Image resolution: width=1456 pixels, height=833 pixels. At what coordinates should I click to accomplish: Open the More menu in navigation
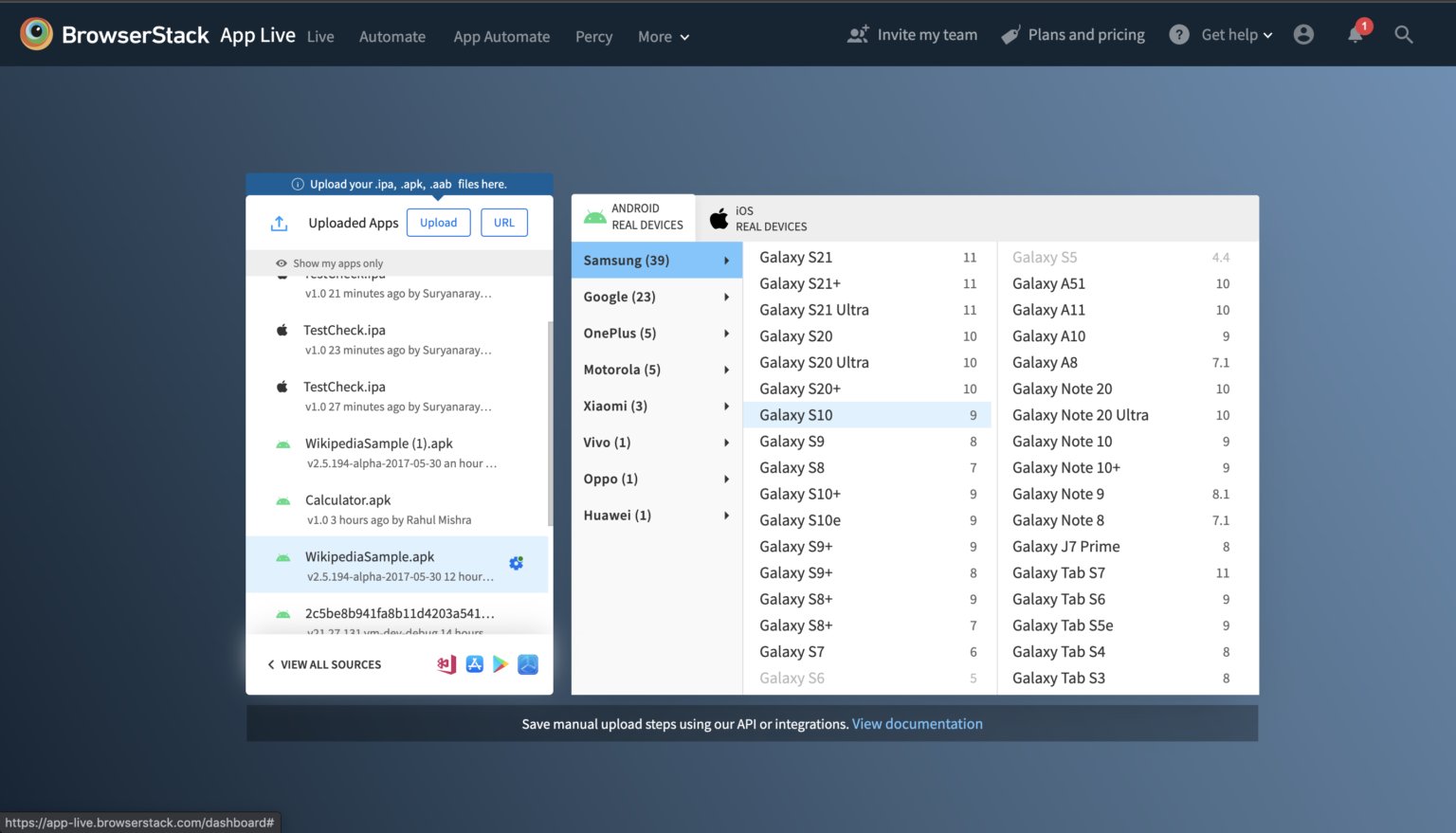tap(663, 37)
